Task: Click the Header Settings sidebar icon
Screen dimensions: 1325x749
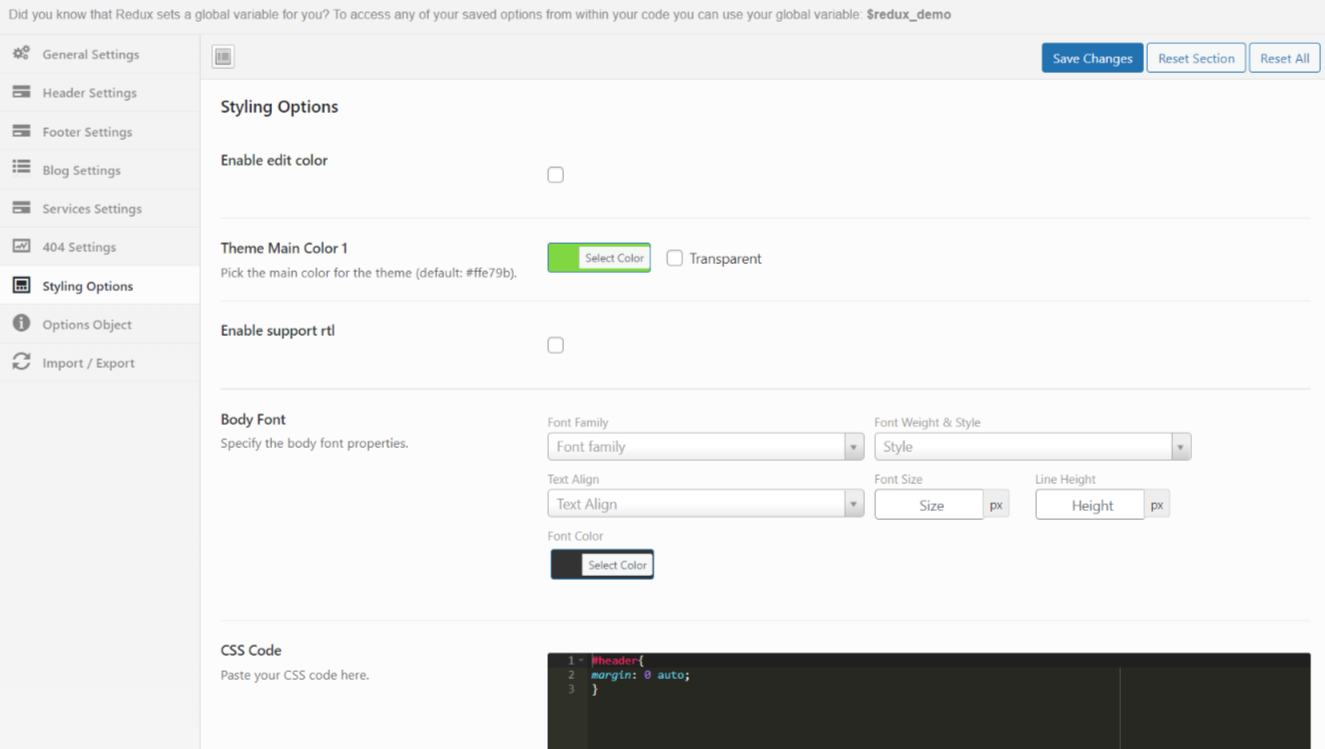Action: [x=21, y=92]
